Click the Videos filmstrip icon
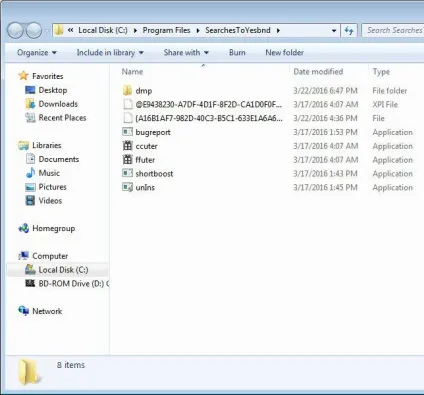Image resolution: width=424 pixels, height=395 pixels. (30, 200)
